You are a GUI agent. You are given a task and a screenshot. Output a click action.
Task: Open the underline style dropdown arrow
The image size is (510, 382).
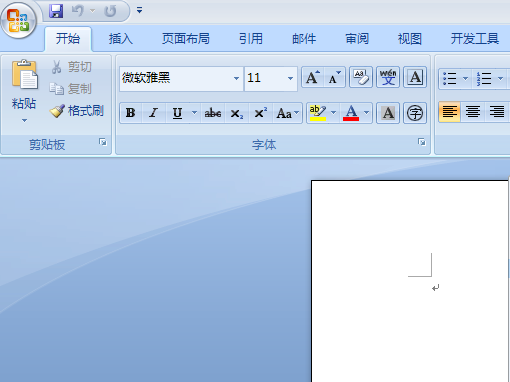click(194, 113)
